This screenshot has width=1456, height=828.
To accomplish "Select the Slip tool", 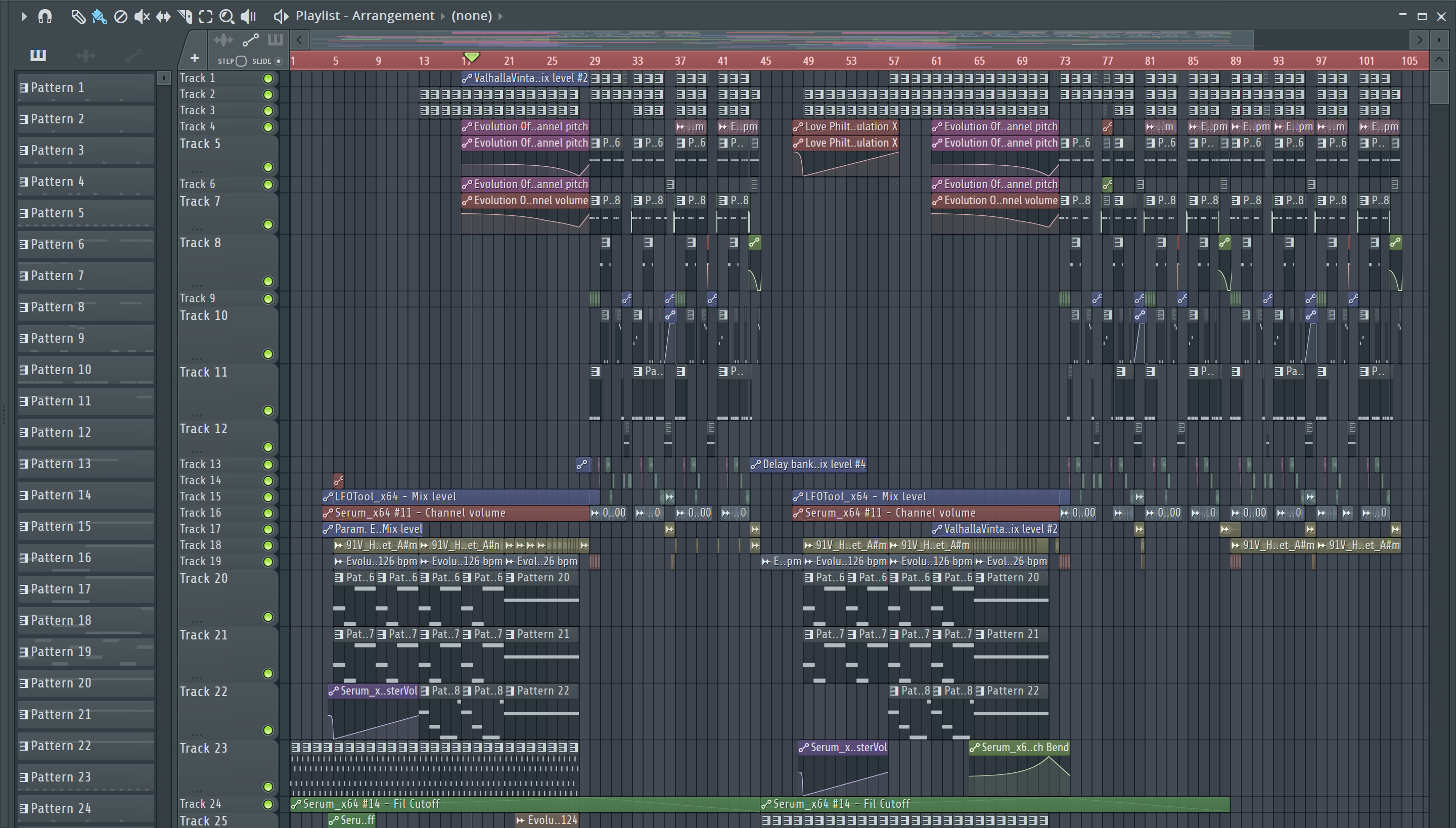I will coord(163,17).
